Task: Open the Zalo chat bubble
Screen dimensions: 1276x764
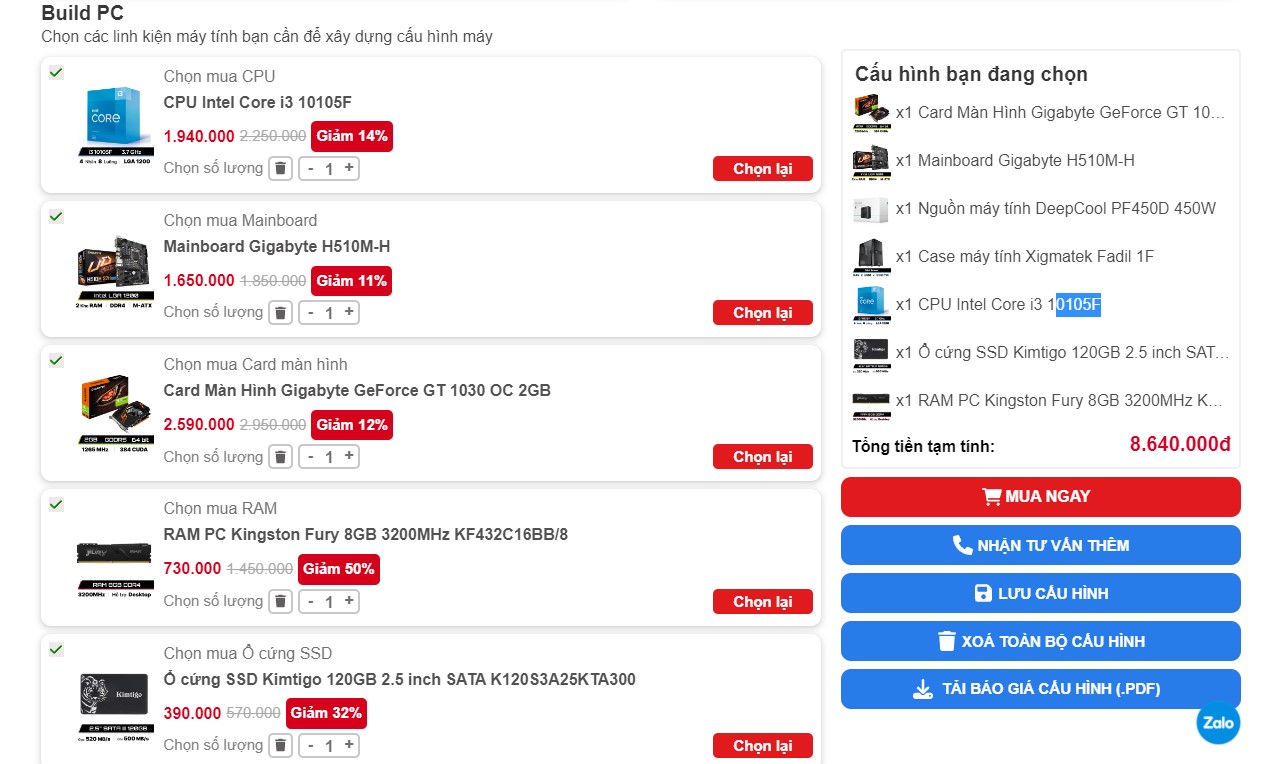Action: click(x=1218, y=723)
